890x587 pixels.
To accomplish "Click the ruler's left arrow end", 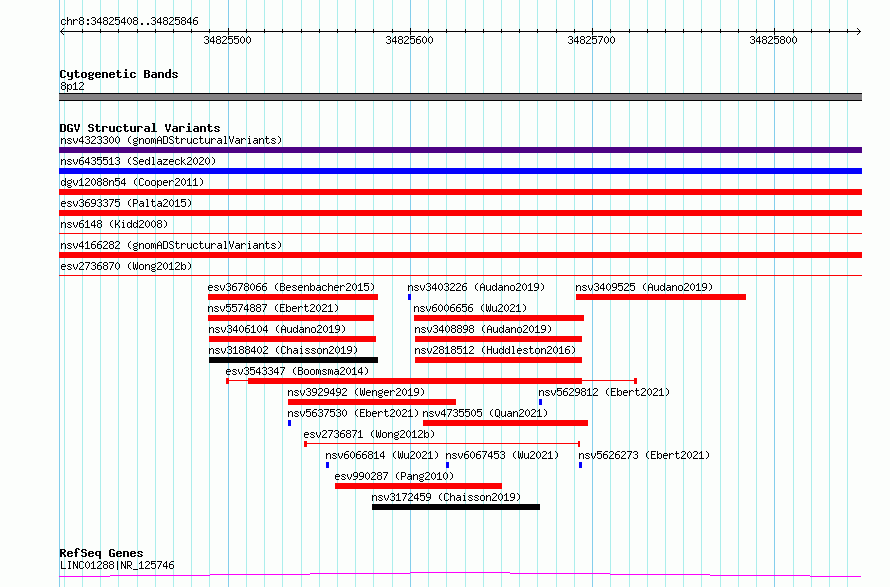I will 62,31.
